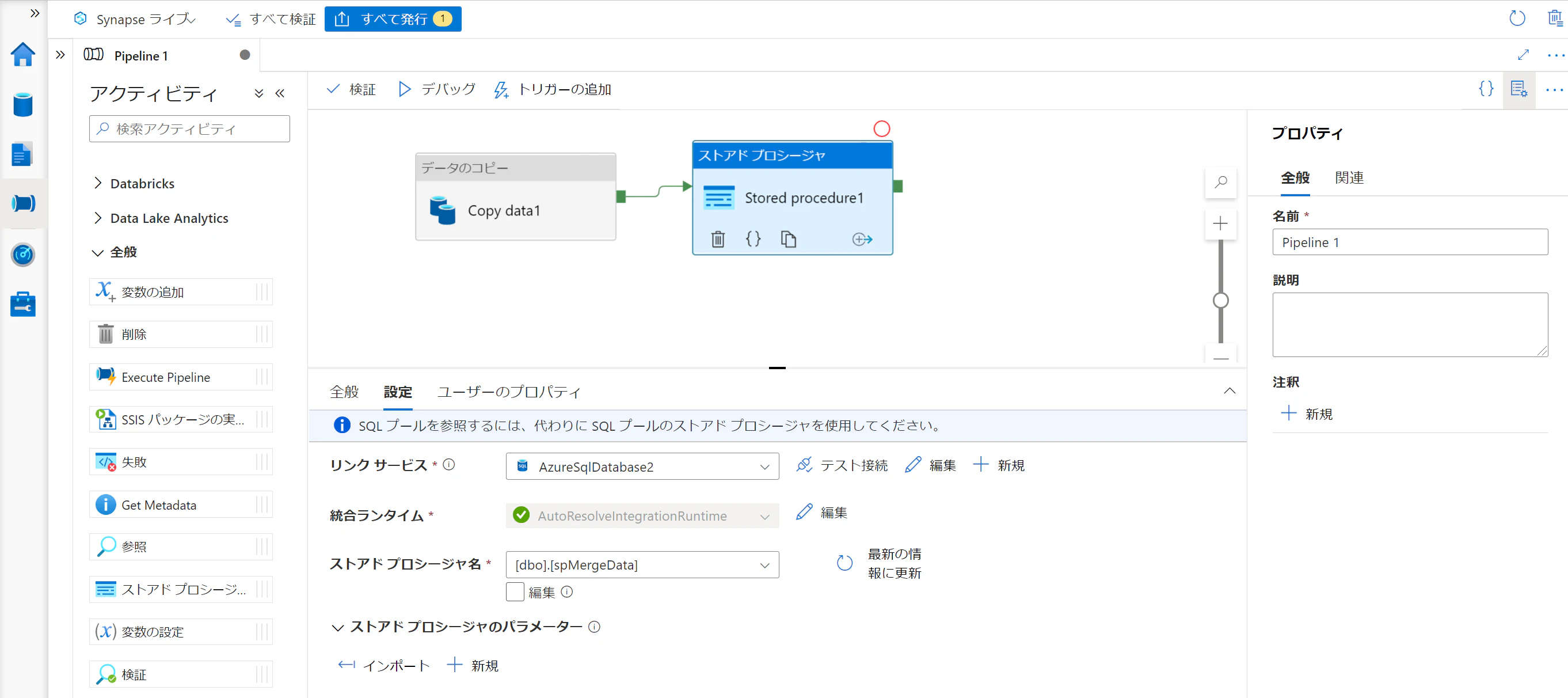Open the Data hub cylinder icon
Screen dimensions: 1568x698
23,105
